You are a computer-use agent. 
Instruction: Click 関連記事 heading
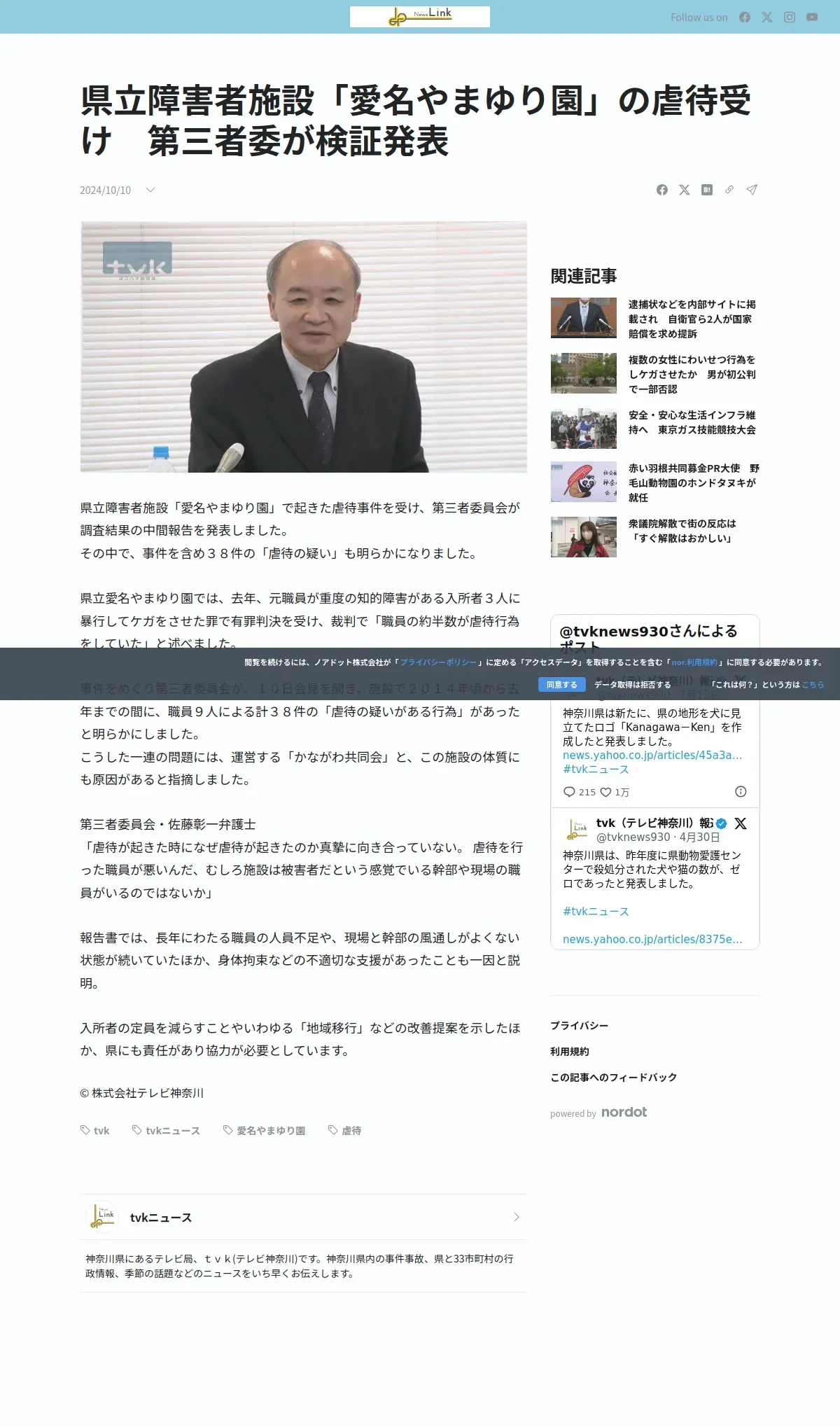click(584, 276)
